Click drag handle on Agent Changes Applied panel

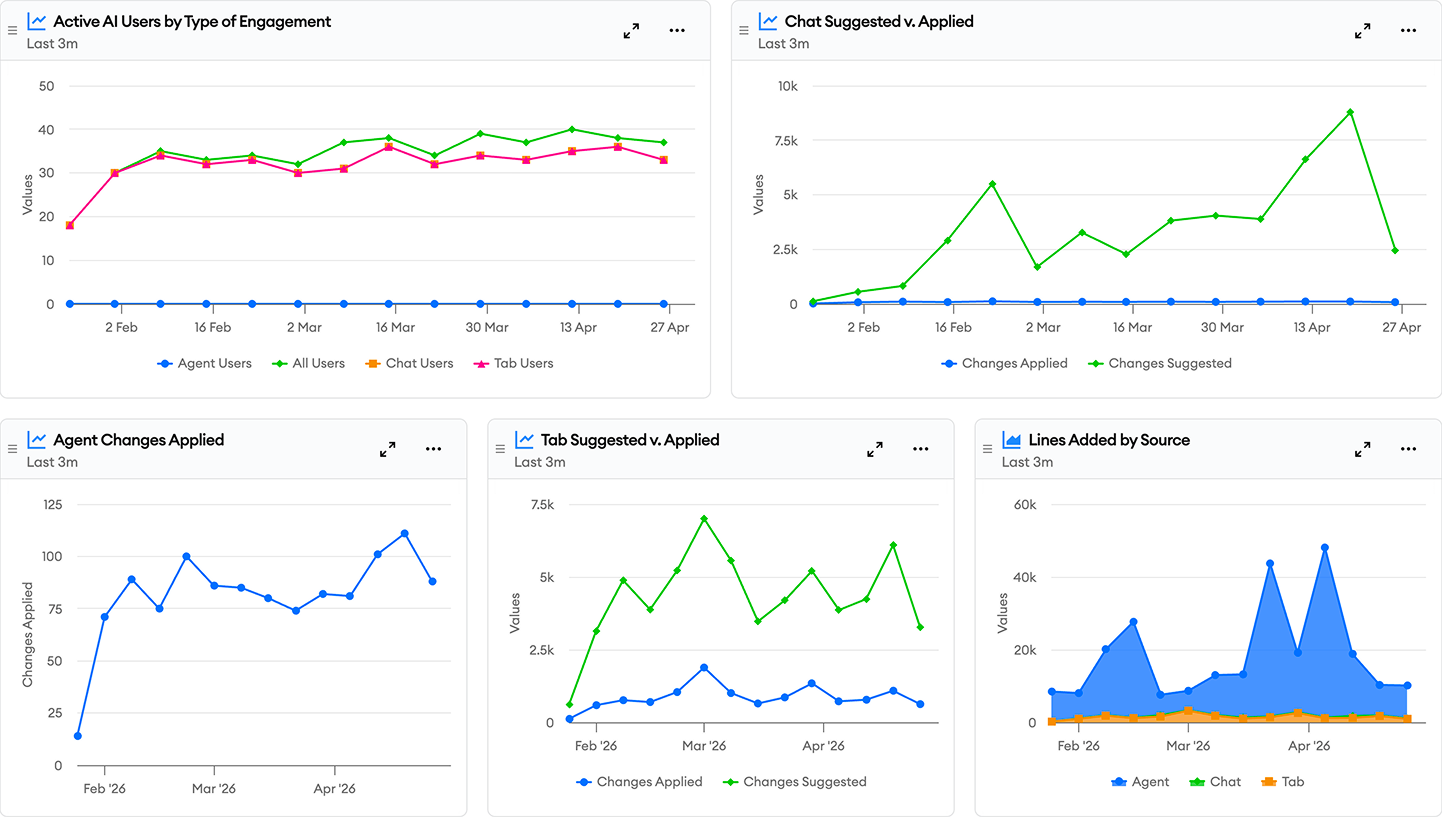click(13, 450)
